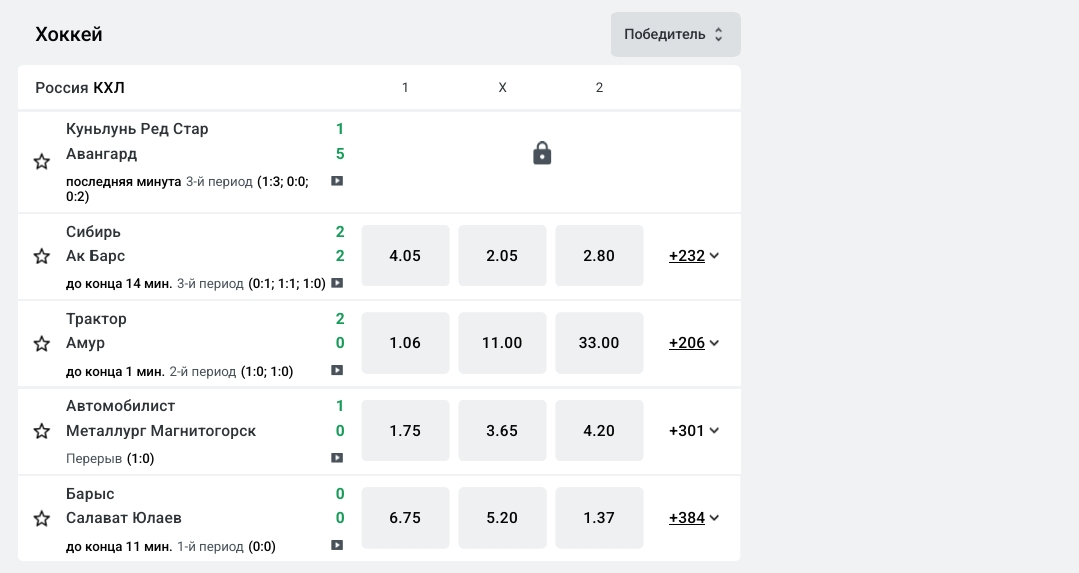Show +384 additional markets for Барыс

pos(694,518)
